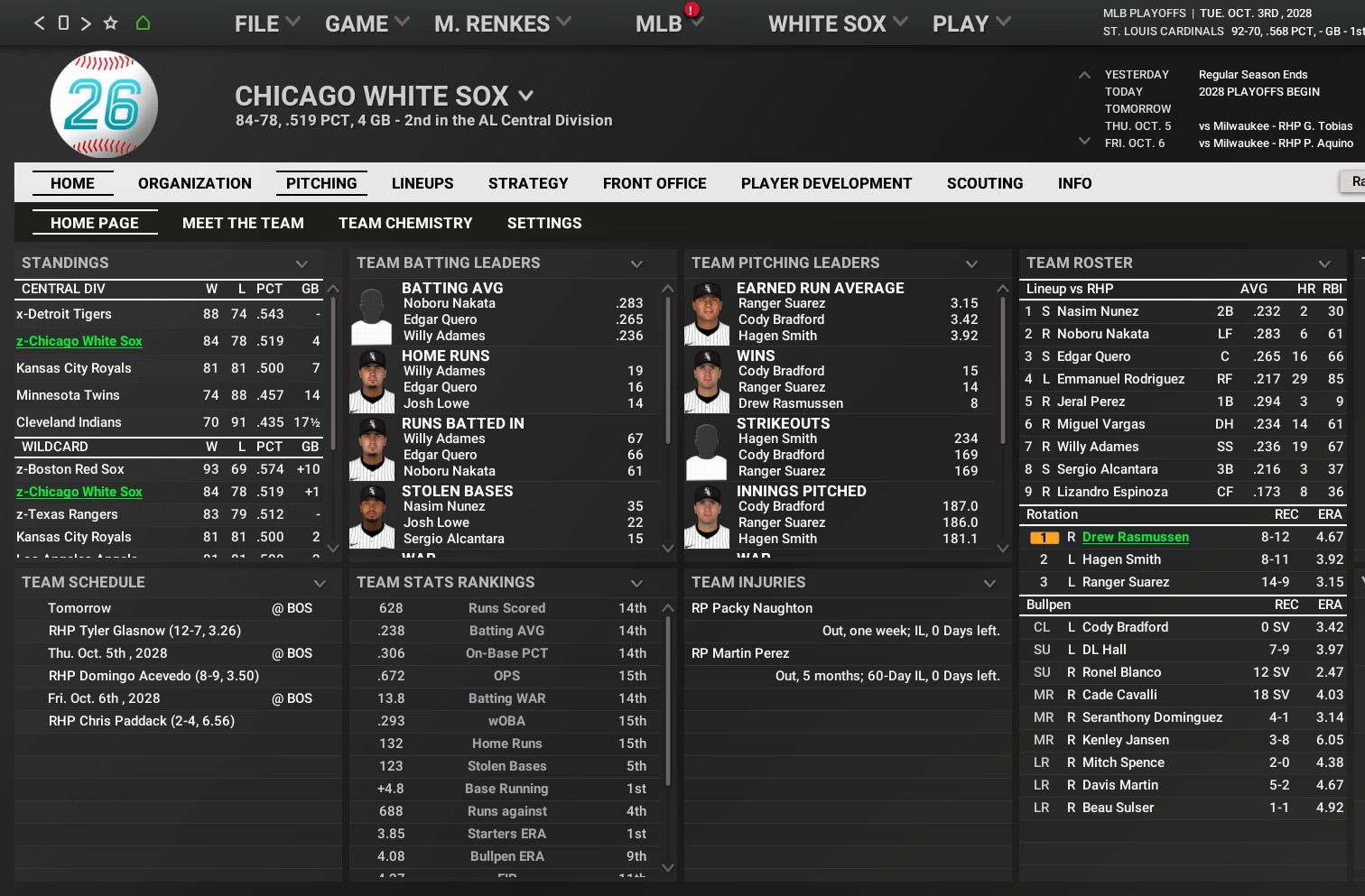Click the back navigation arrow

tap(39, 23)
